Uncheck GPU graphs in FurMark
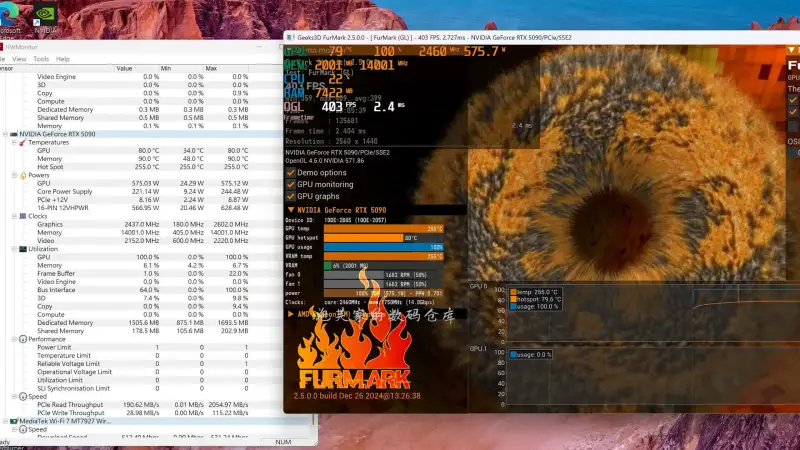Screen dimensions: 800x450 (x=291, y=196)
